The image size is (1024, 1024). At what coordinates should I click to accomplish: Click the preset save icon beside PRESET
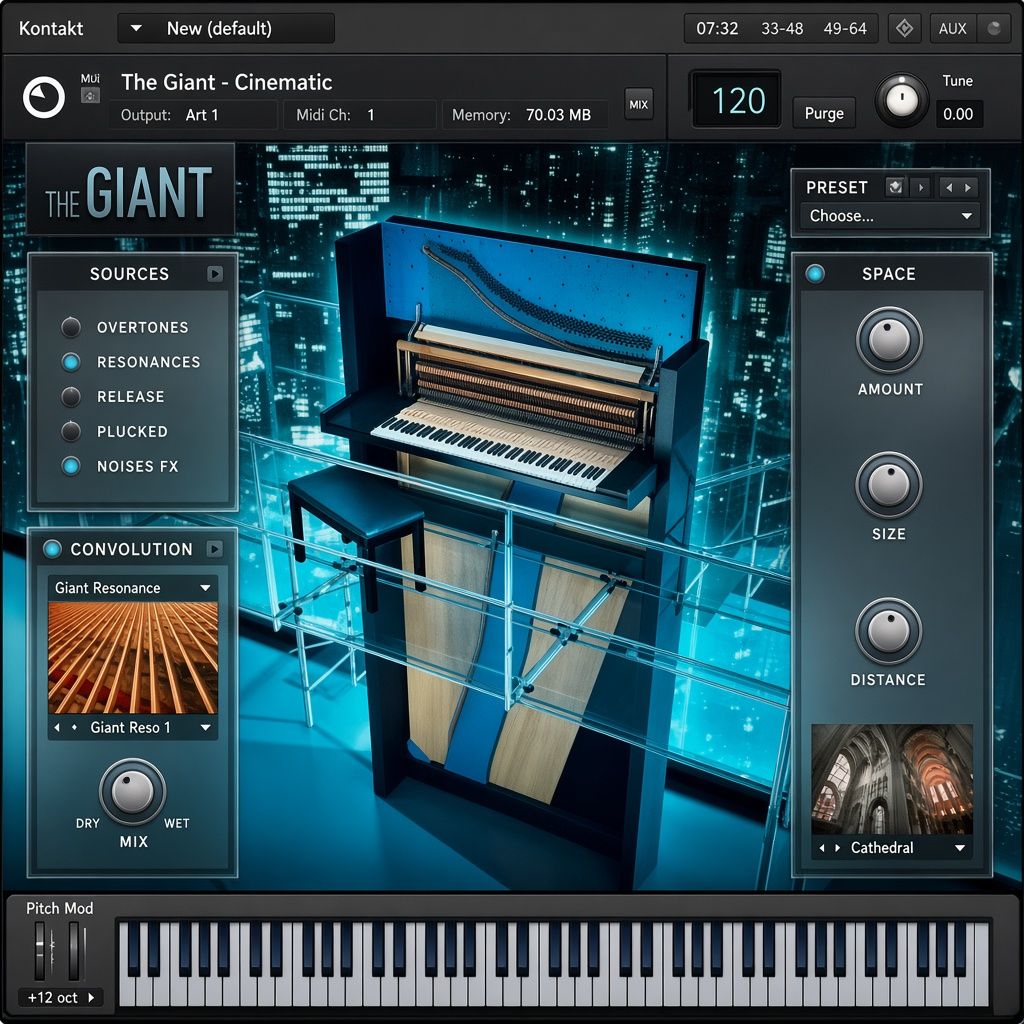(895, 187)
